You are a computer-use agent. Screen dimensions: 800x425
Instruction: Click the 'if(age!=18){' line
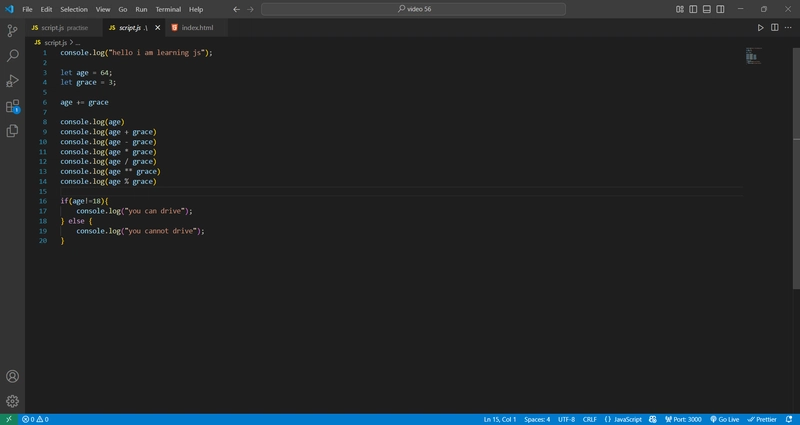(x=84, y=201)
